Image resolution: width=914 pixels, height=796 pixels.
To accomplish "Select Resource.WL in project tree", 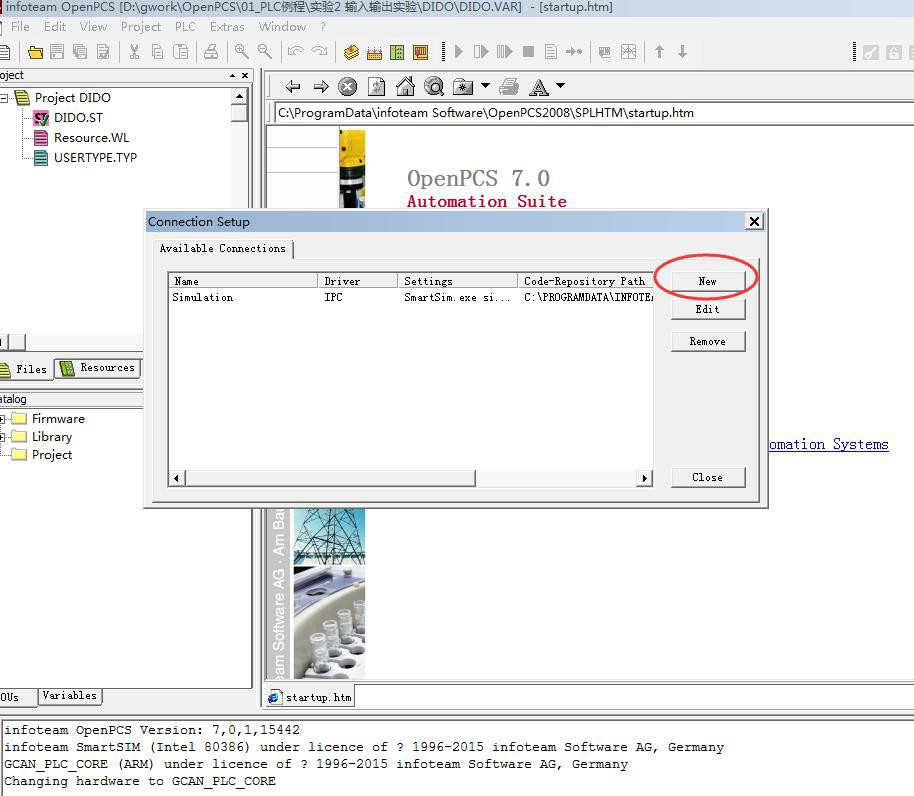I will [x=91, y=138].
